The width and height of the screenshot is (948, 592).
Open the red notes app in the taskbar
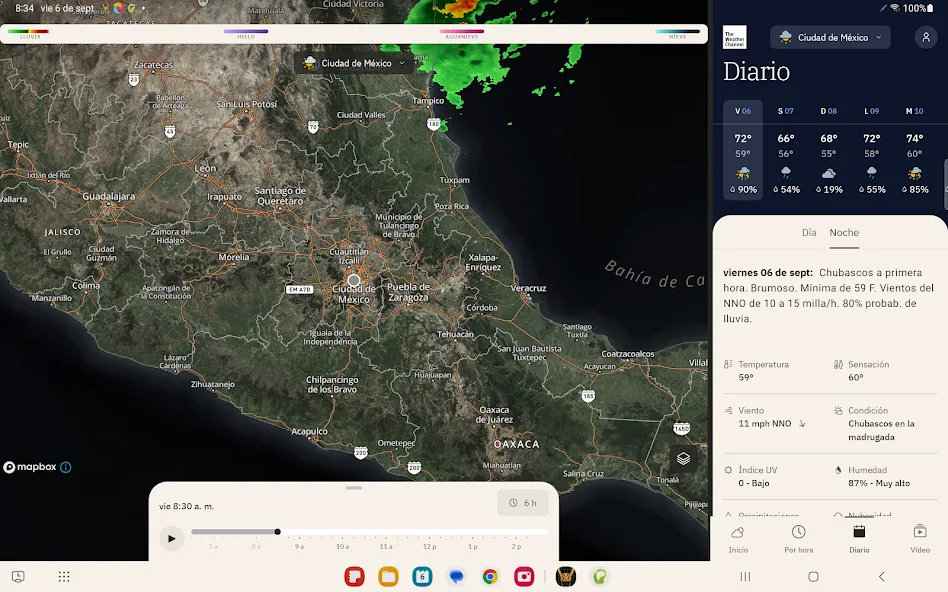(x=354, y=576)
